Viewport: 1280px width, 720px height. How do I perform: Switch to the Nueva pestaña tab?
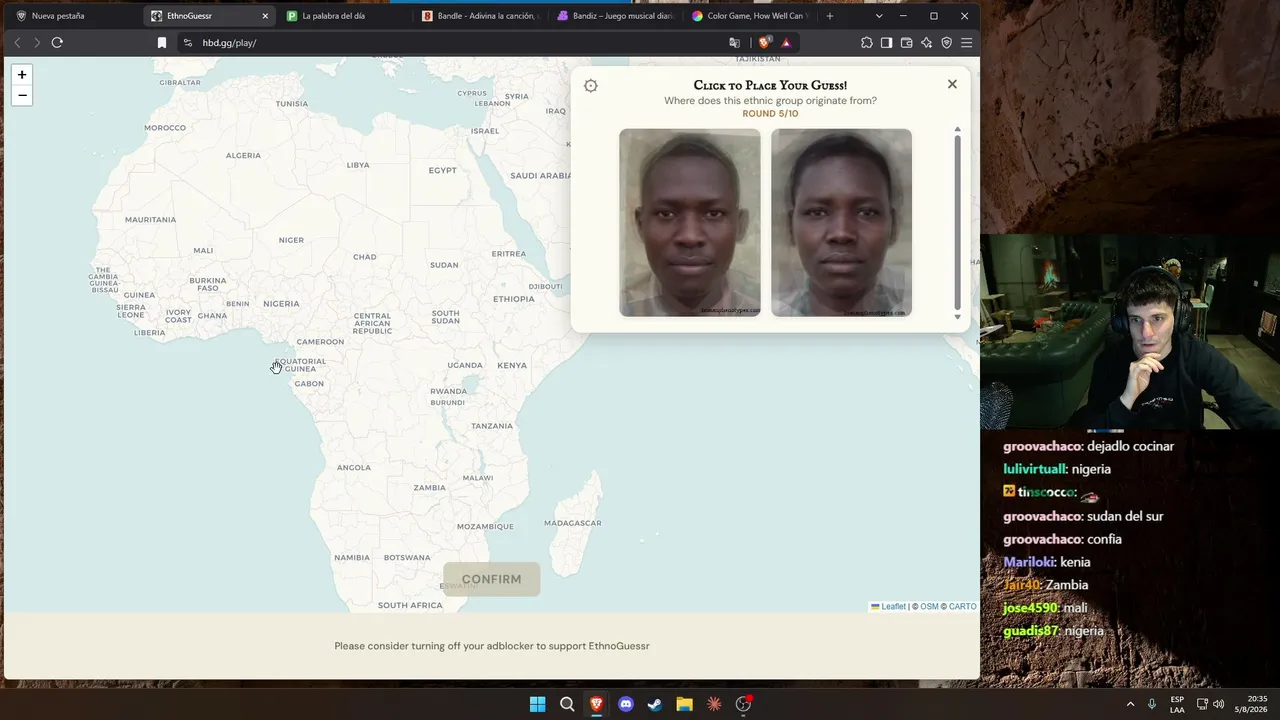(72, 16)
